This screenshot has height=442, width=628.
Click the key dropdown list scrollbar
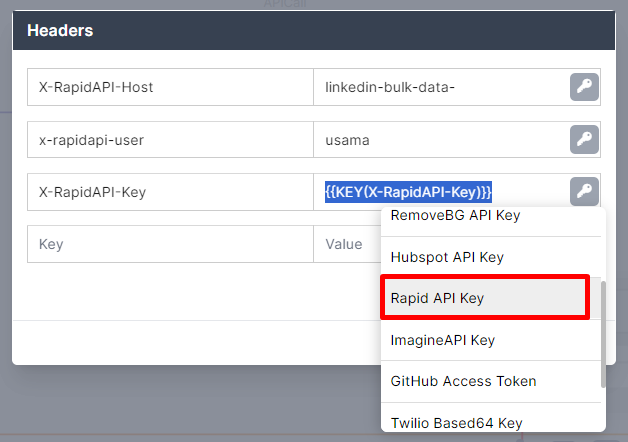click(x=603, y=334)
